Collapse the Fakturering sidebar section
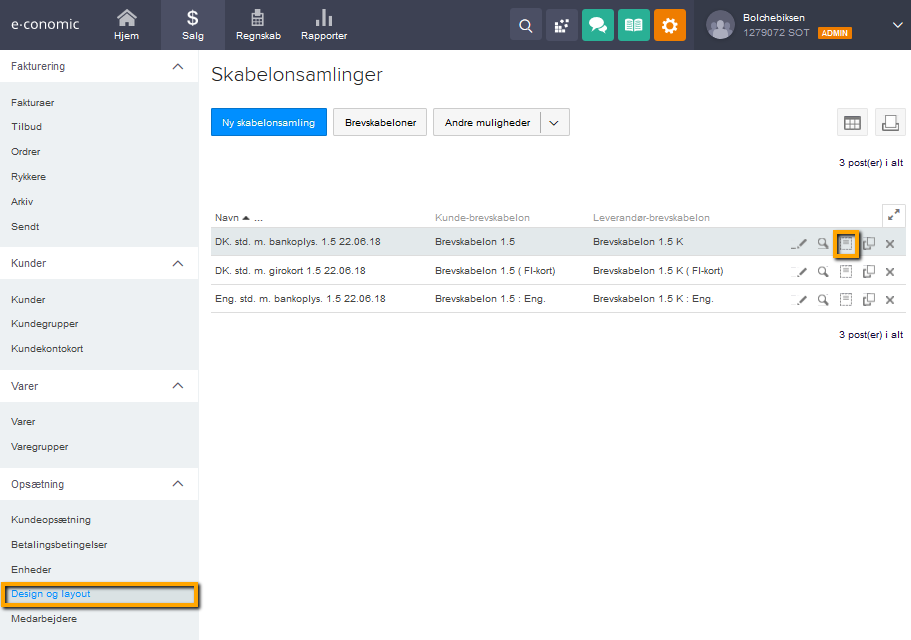911x640 pixels. point(178,66)
